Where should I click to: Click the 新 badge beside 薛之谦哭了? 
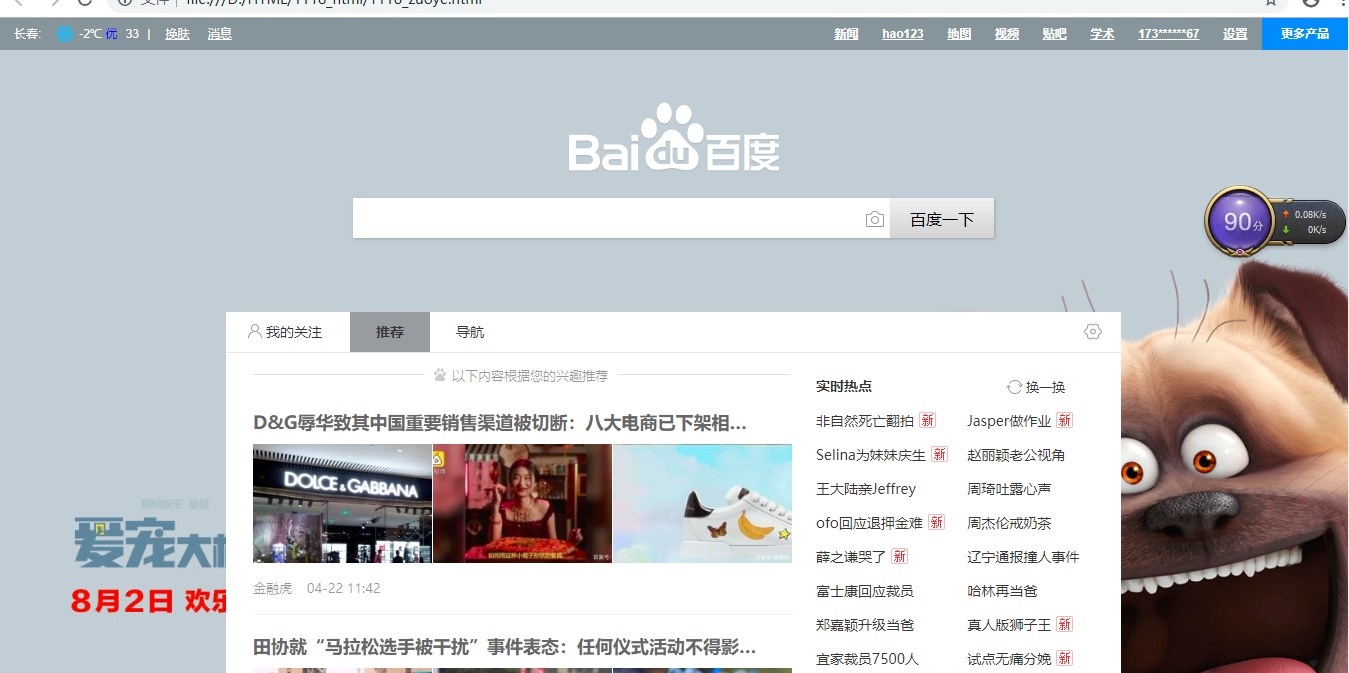tap(900, 556)
